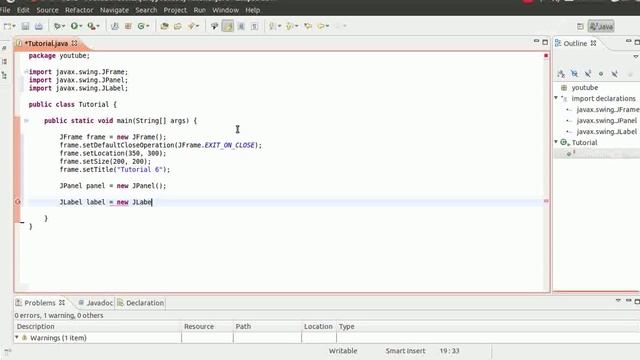Collapse the Warnings (1 item) row
The image size is (640, 360).
coord(17,337)
